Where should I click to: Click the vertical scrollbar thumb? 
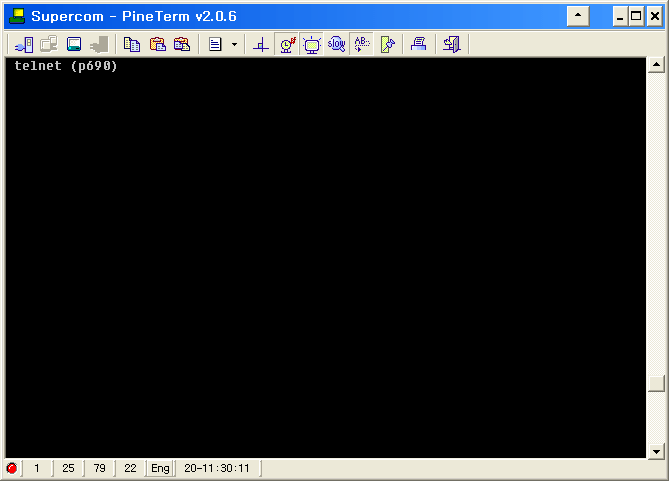[x=656, y=383]
